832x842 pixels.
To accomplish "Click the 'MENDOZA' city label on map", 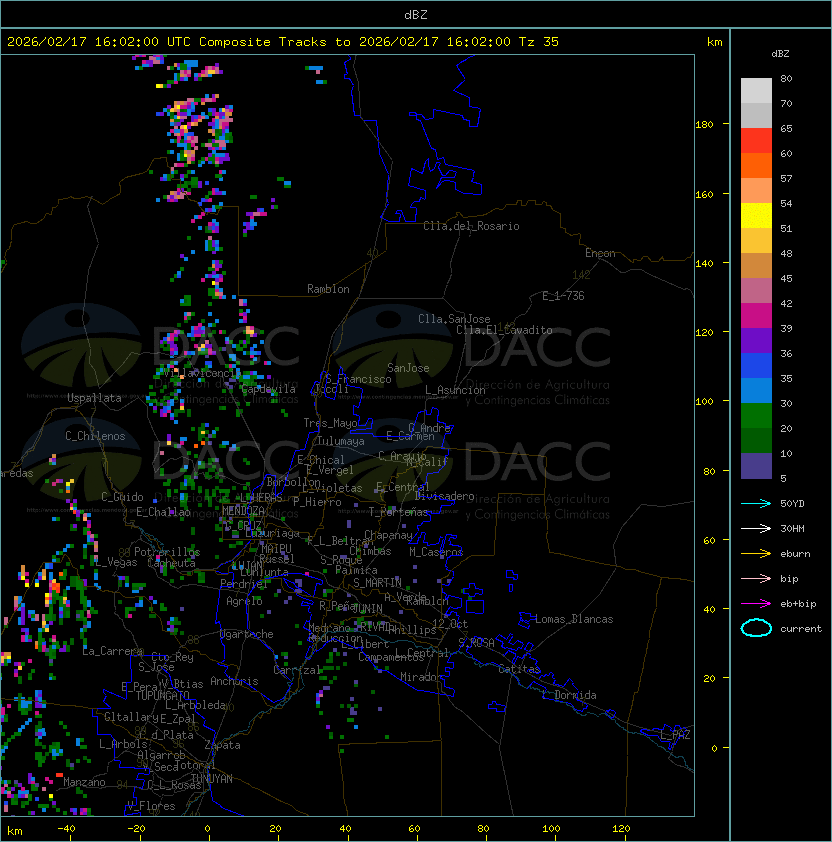I will coord(243,510).
